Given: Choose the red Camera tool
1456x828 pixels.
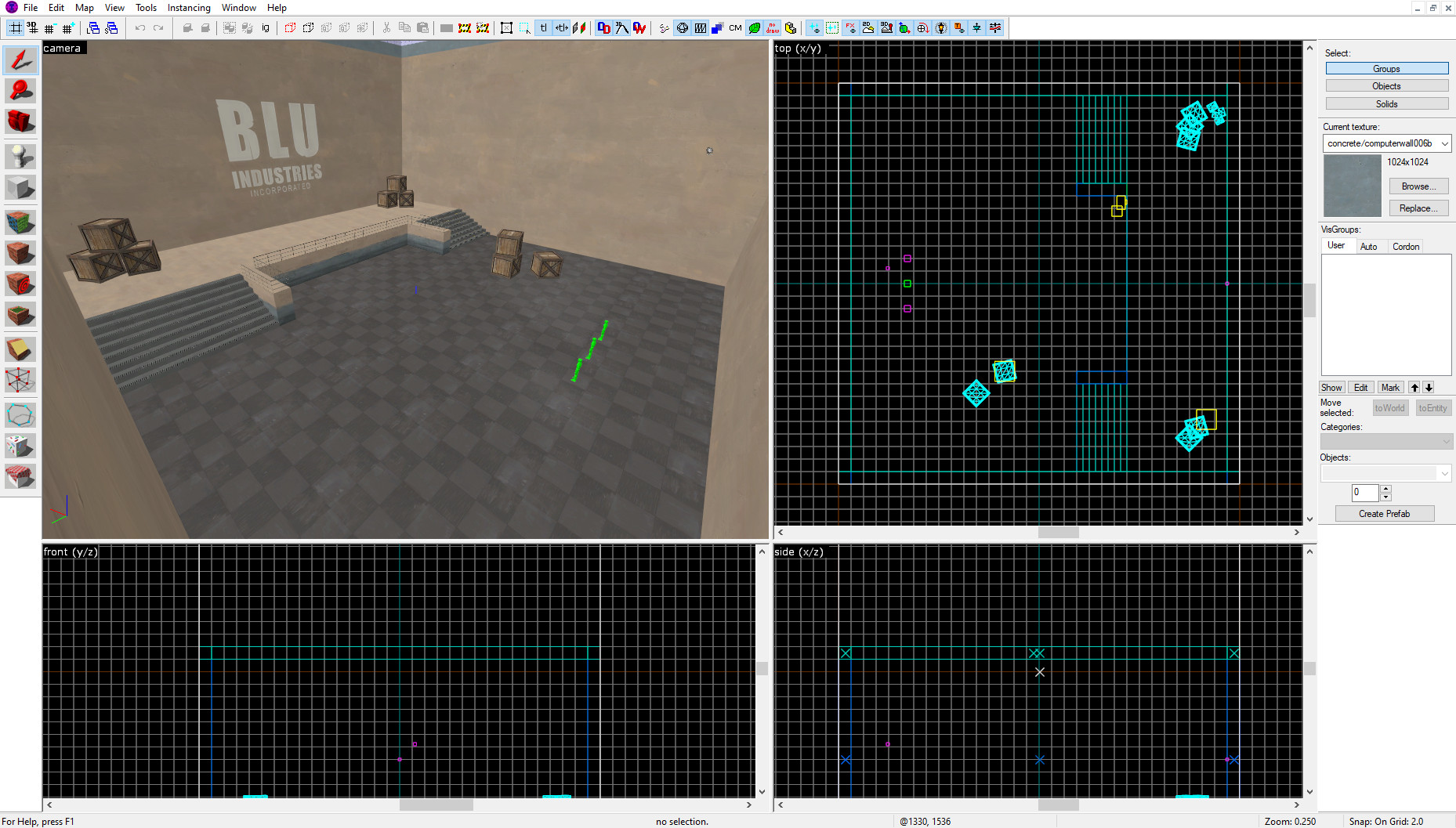Looking at the screenshot, I should click(20, 121).
